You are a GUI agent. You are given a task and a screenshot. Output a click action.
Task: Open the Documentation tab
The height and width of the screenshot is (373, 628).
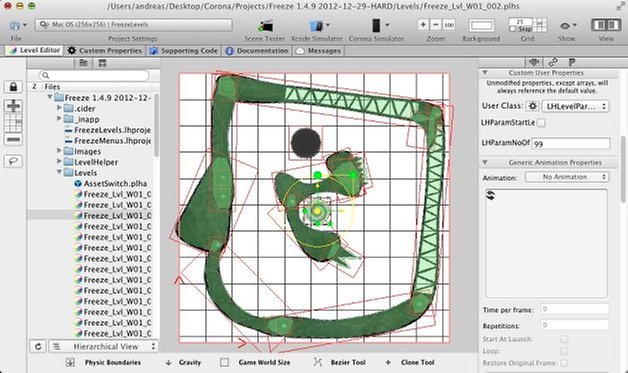point(257,51)
